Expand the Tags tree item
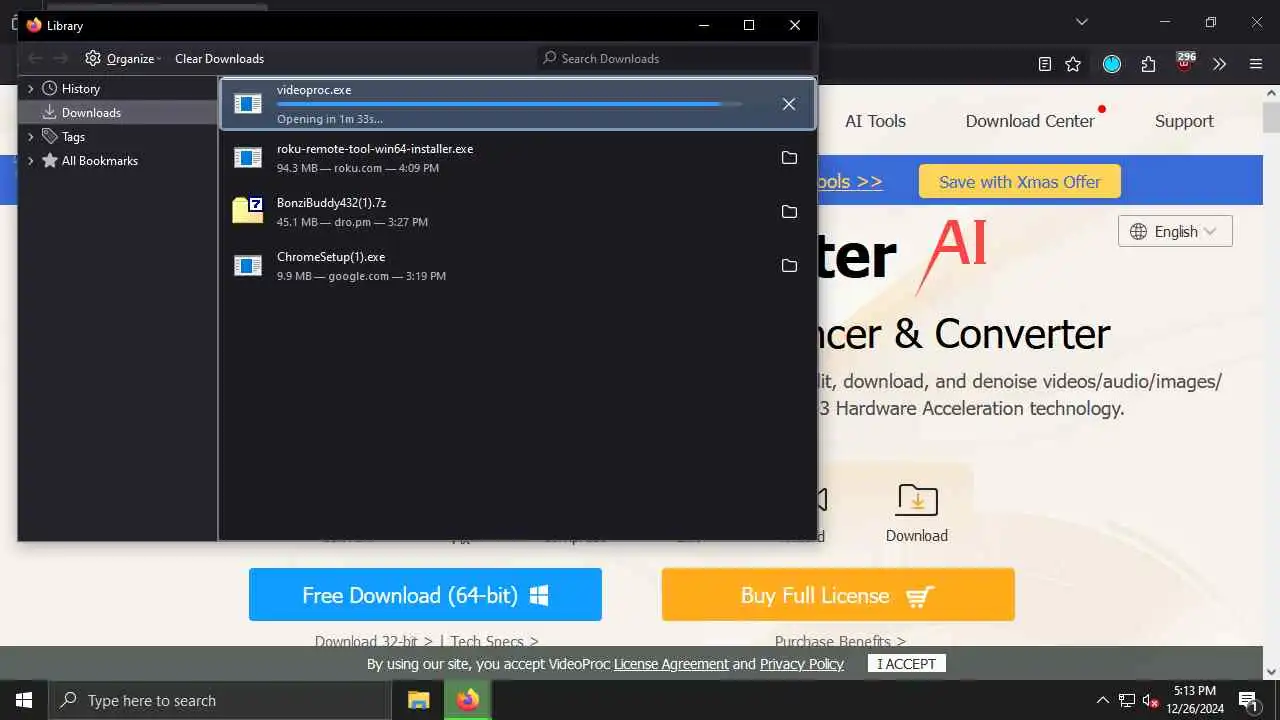Image resolution: width=1280 pixels, height=720 pixels. click(x=31, y=136)
